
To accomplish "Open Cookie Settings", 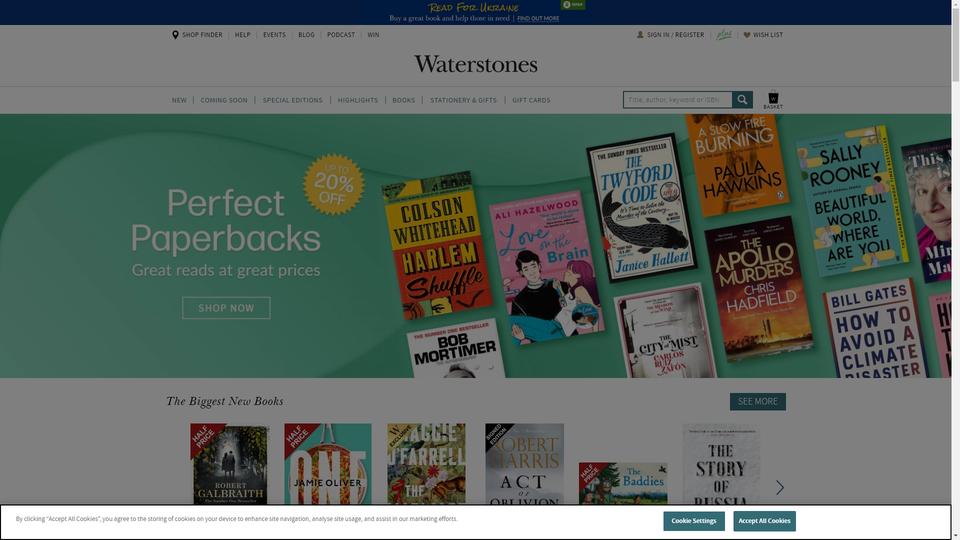I will [694, 521].
